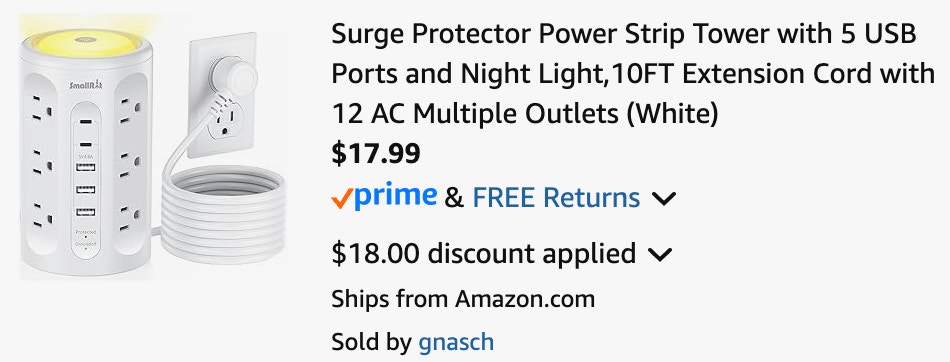Expand the chevron beside discount applied
Image resolution: width=950 pixels, height=362 pixels.
pyautogui.click(x=660, y=254)
